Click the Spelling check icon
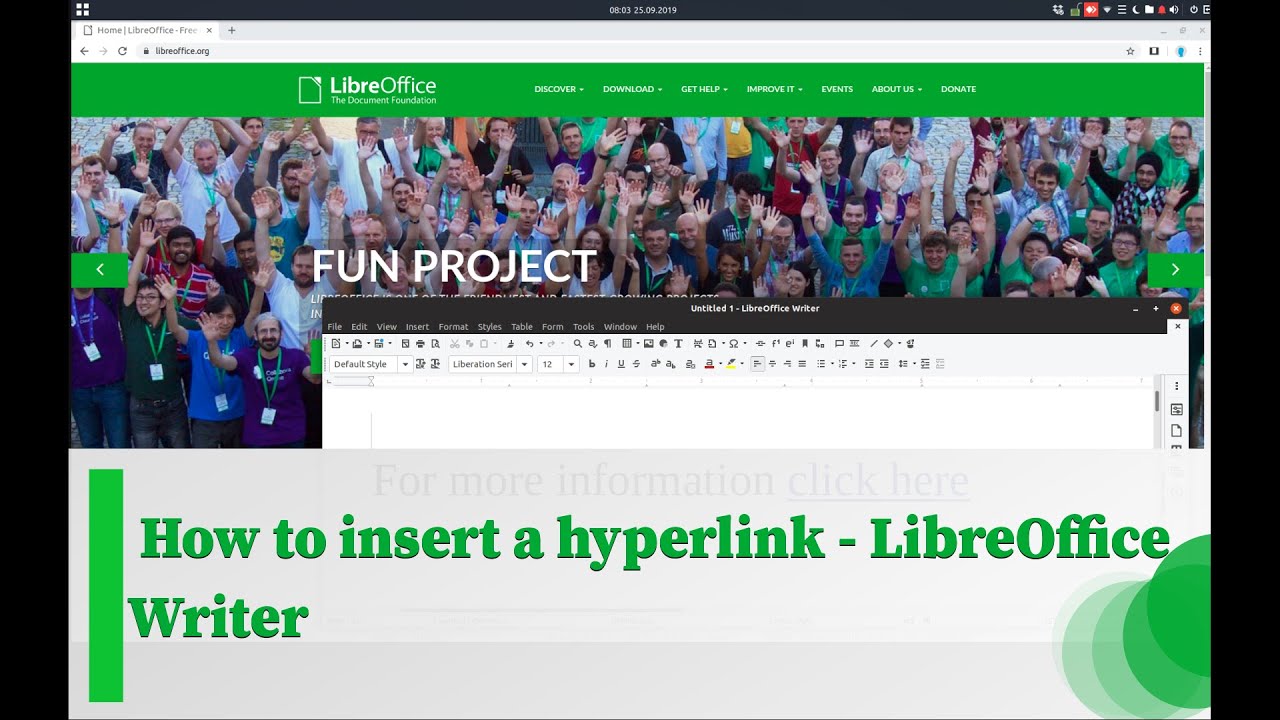Viewport: 1280px width, 720px height. [593, 343]
